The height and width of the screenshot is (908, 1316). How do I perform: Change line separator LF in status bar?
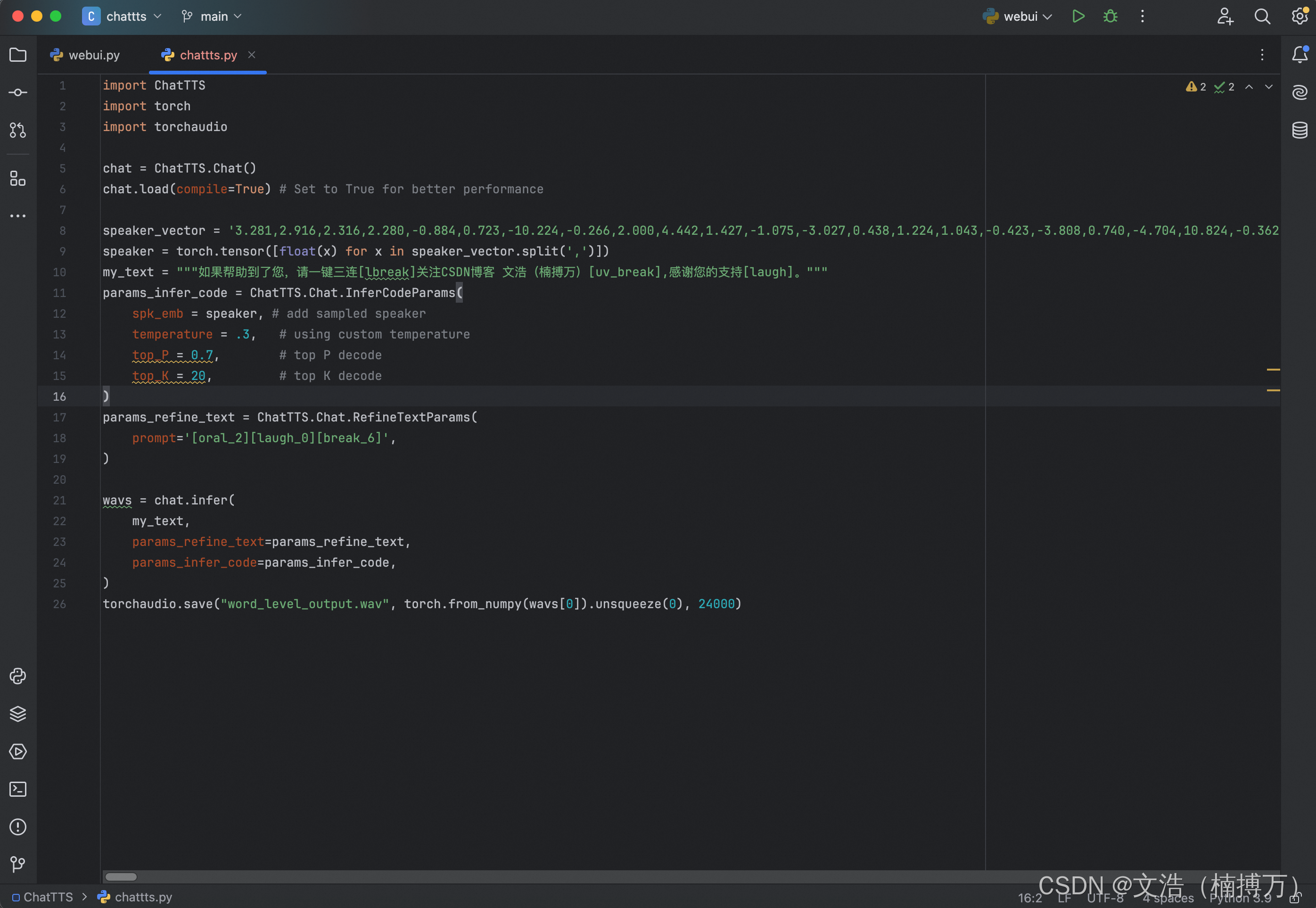click(1064, 898)
